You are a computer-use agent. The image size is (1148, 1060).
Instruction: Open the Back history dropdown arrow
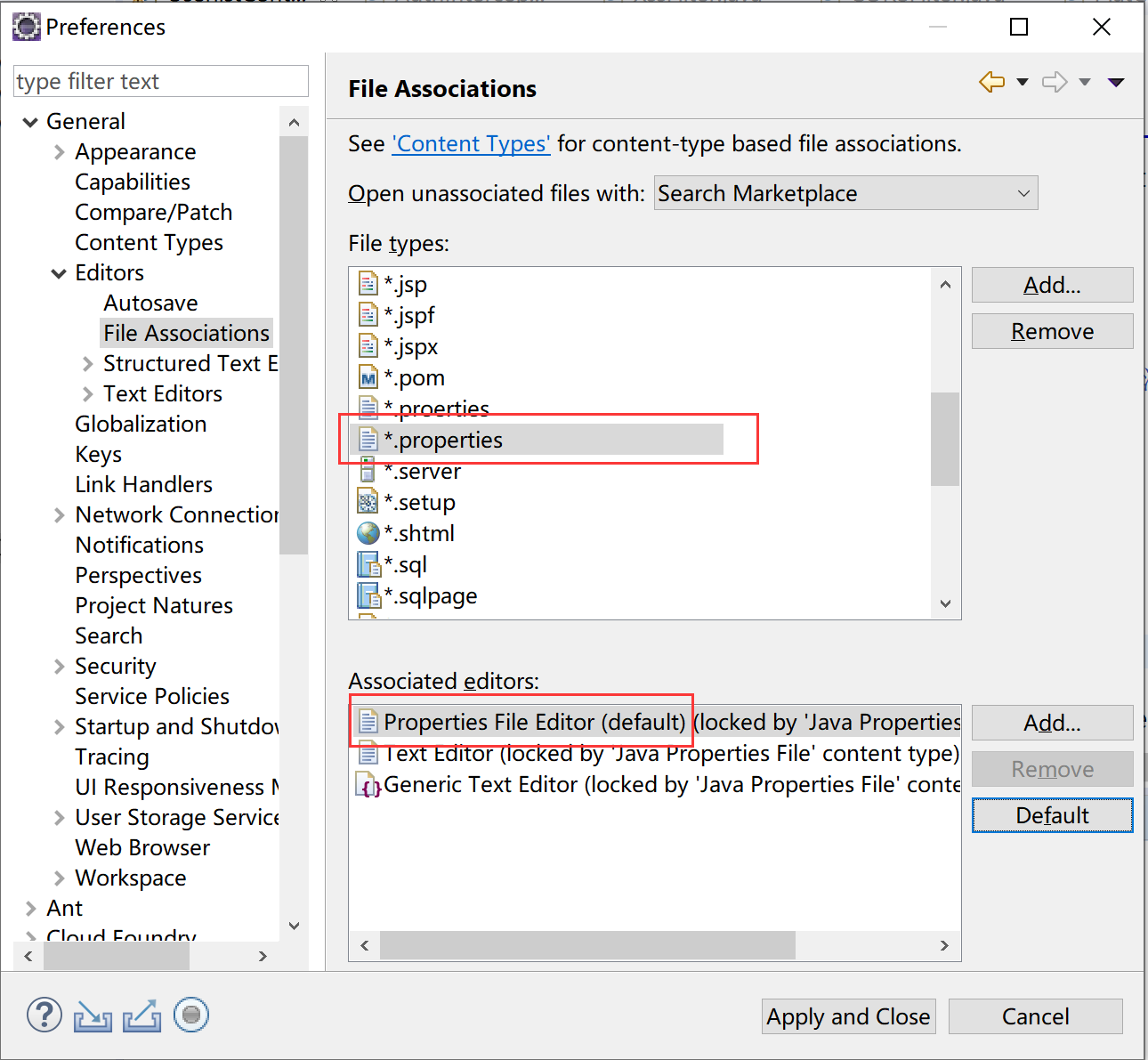(x=1023, y=82)
